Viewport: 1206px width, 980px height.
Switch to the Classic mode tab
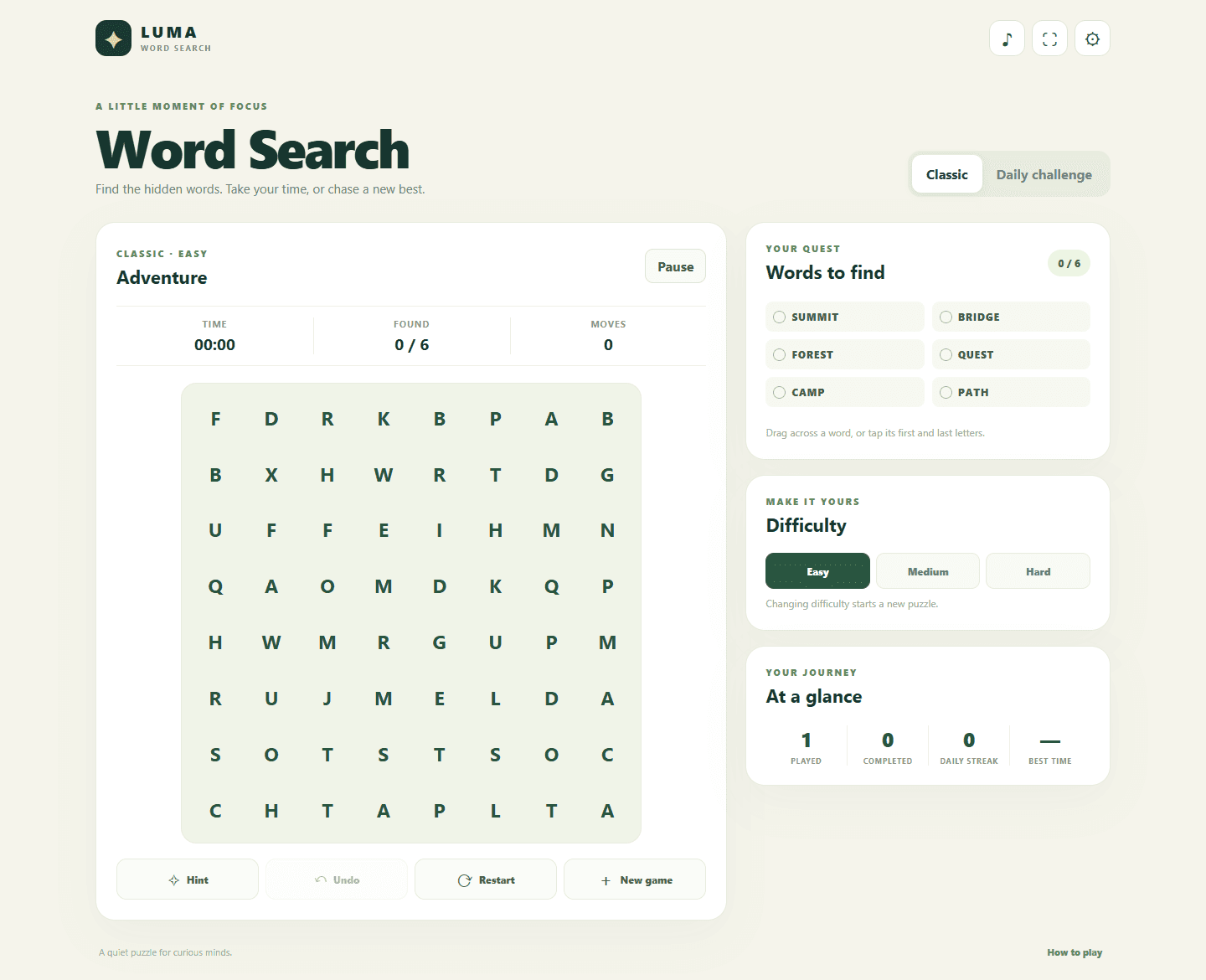946,174
